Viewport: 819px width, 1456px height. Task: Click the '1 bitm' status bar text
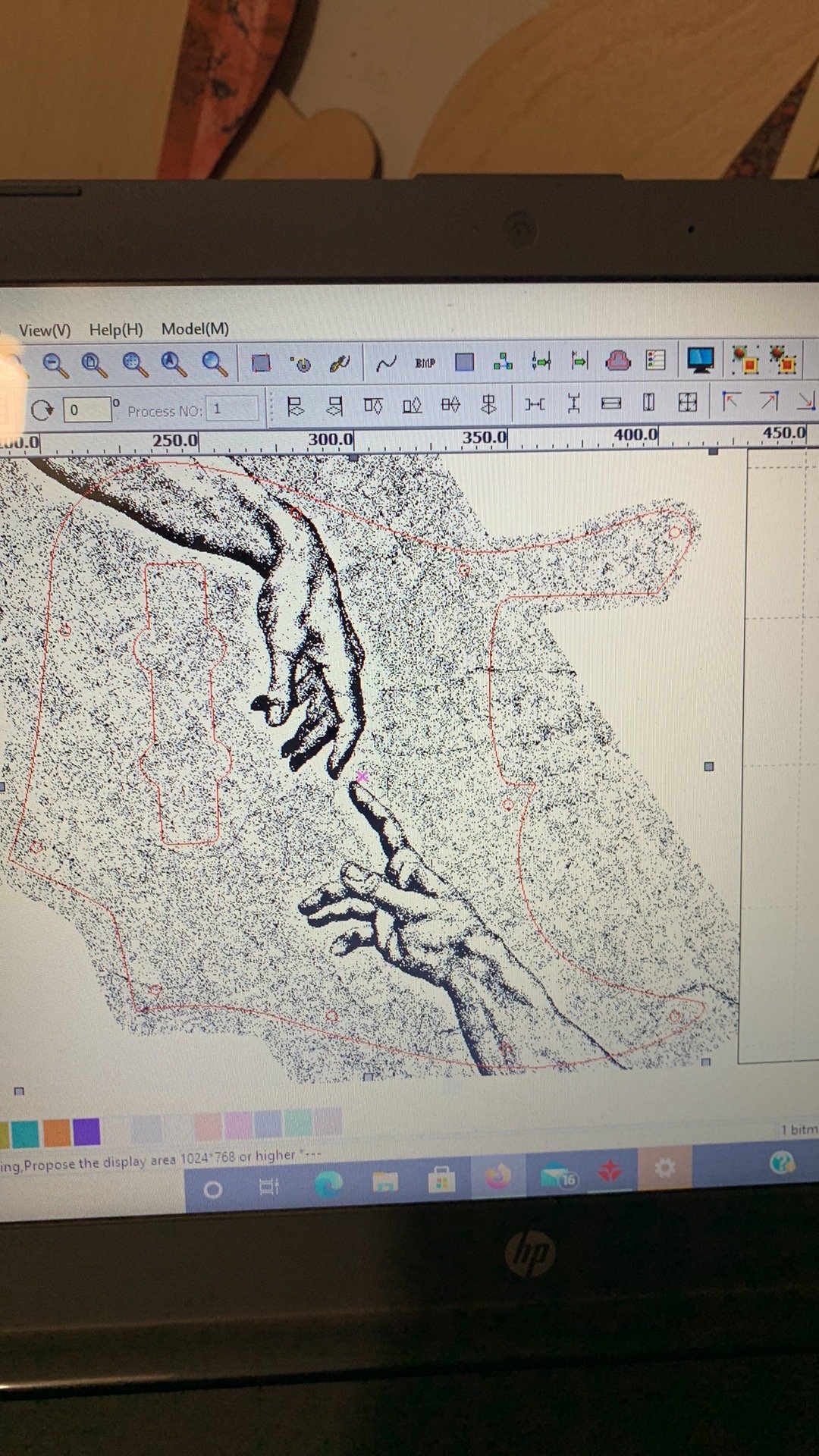tap(799, 1130)
